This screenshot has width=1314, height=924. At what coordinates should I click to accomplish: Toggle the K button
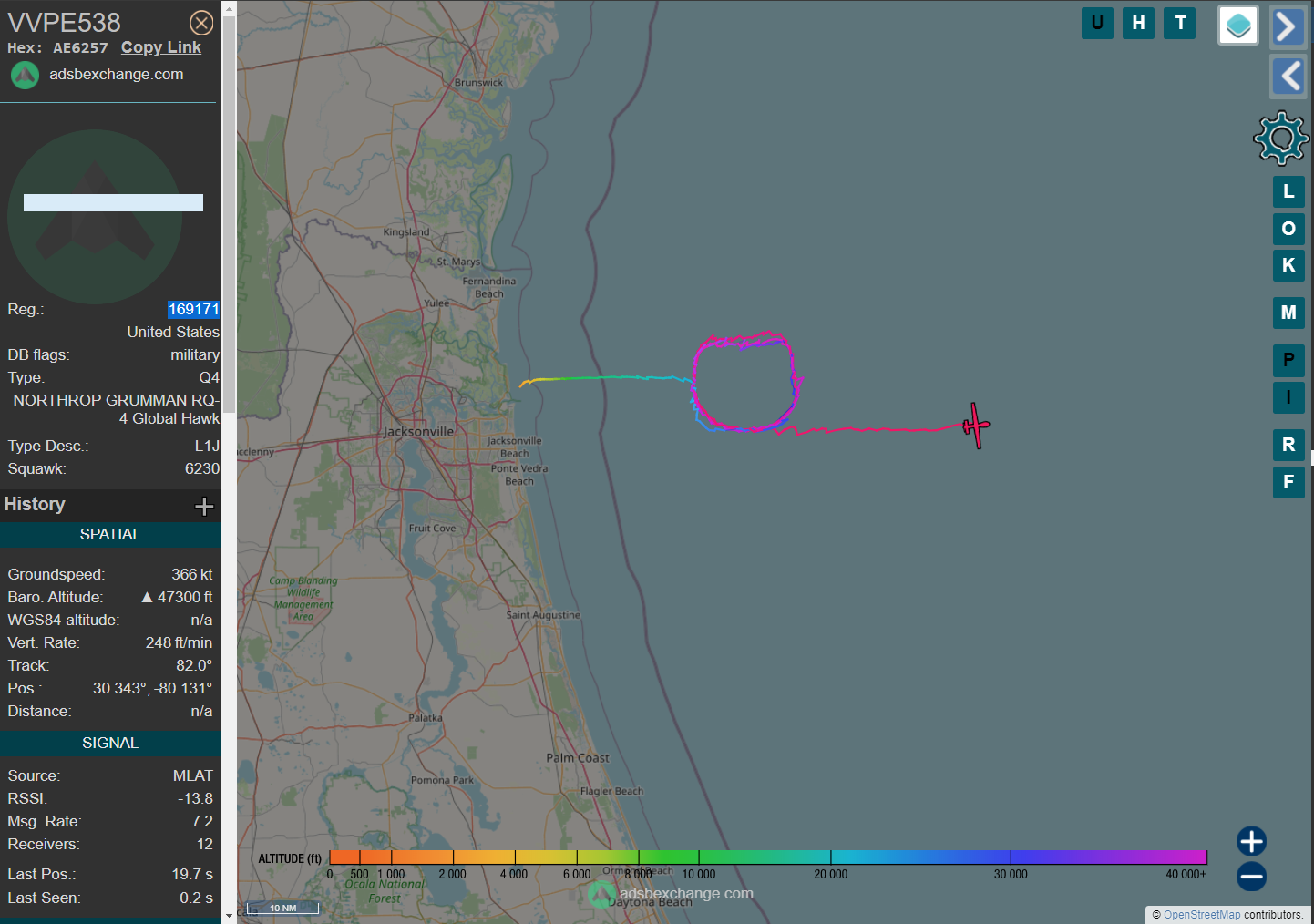pos(1288,265)
